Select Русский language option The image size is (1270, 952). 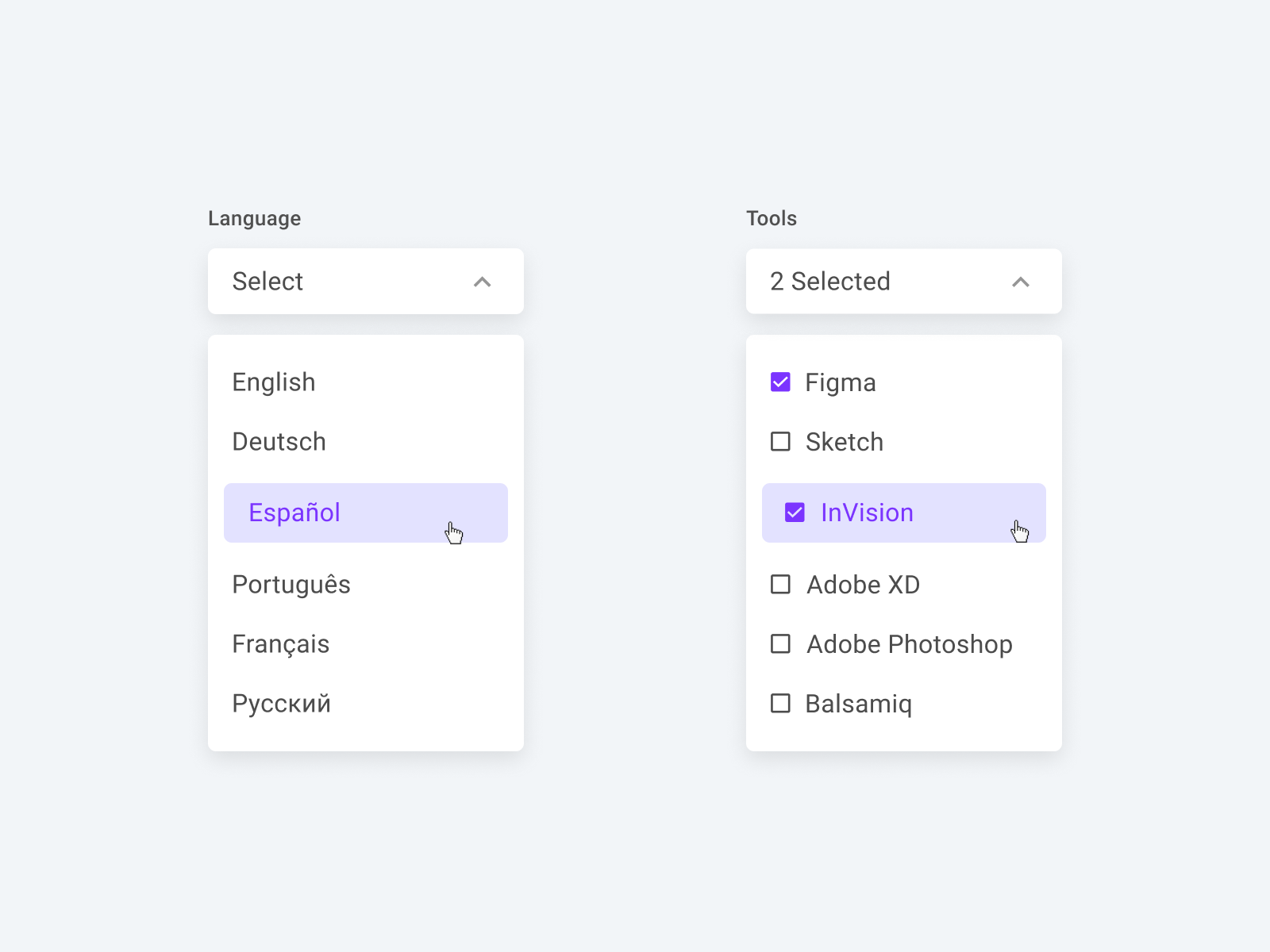[281, 704]
